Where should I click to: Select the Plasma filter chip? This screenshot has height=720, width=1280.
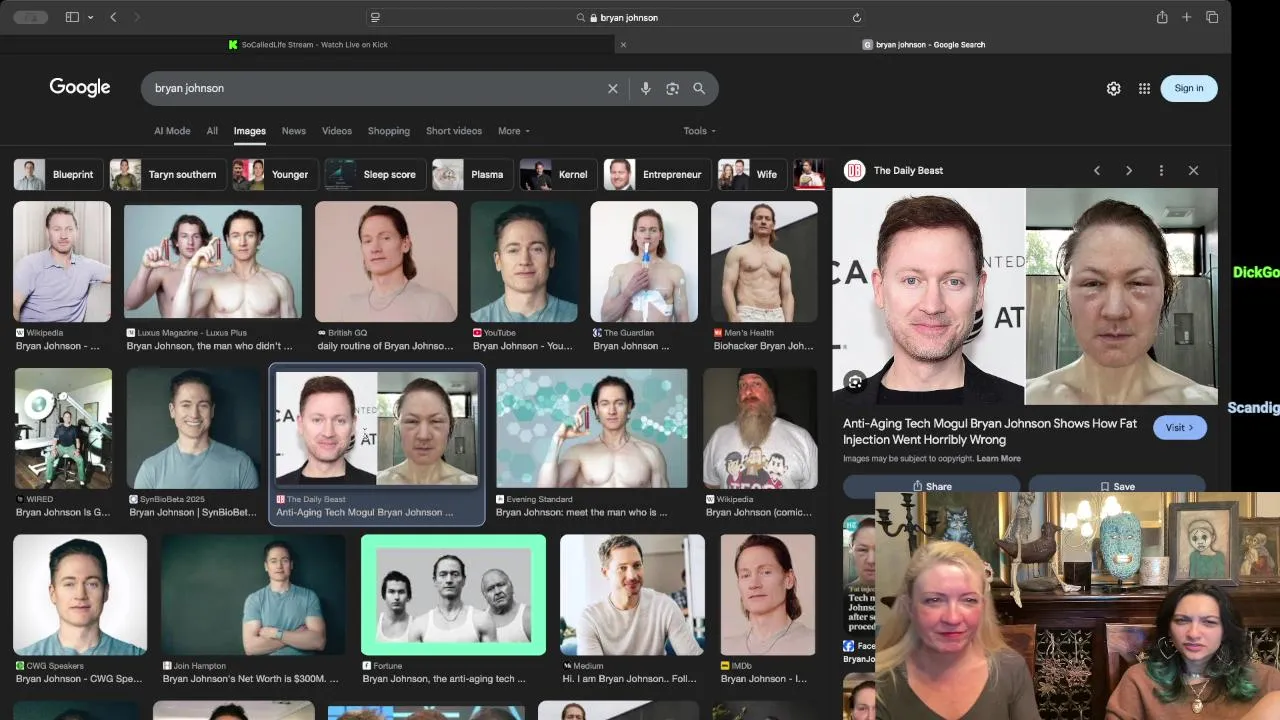click(x=471, y=174)
